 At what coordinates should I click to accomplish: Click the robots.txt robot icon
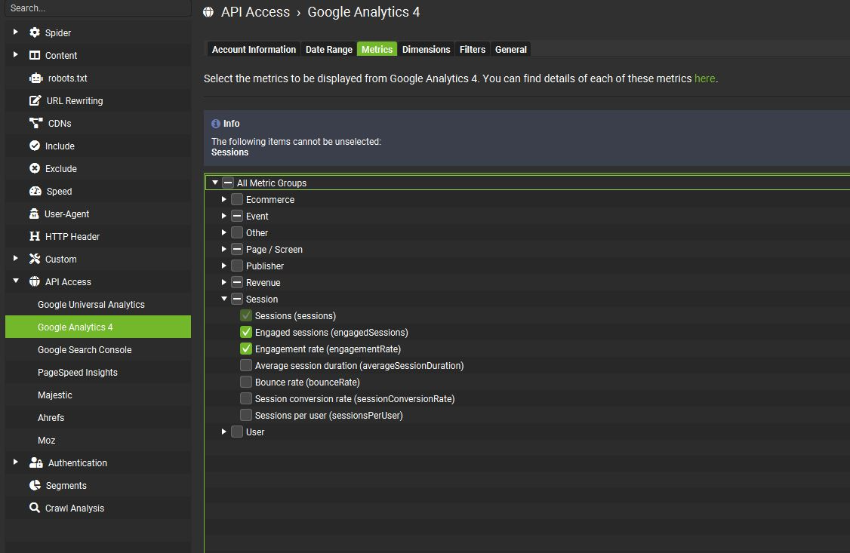36,78
